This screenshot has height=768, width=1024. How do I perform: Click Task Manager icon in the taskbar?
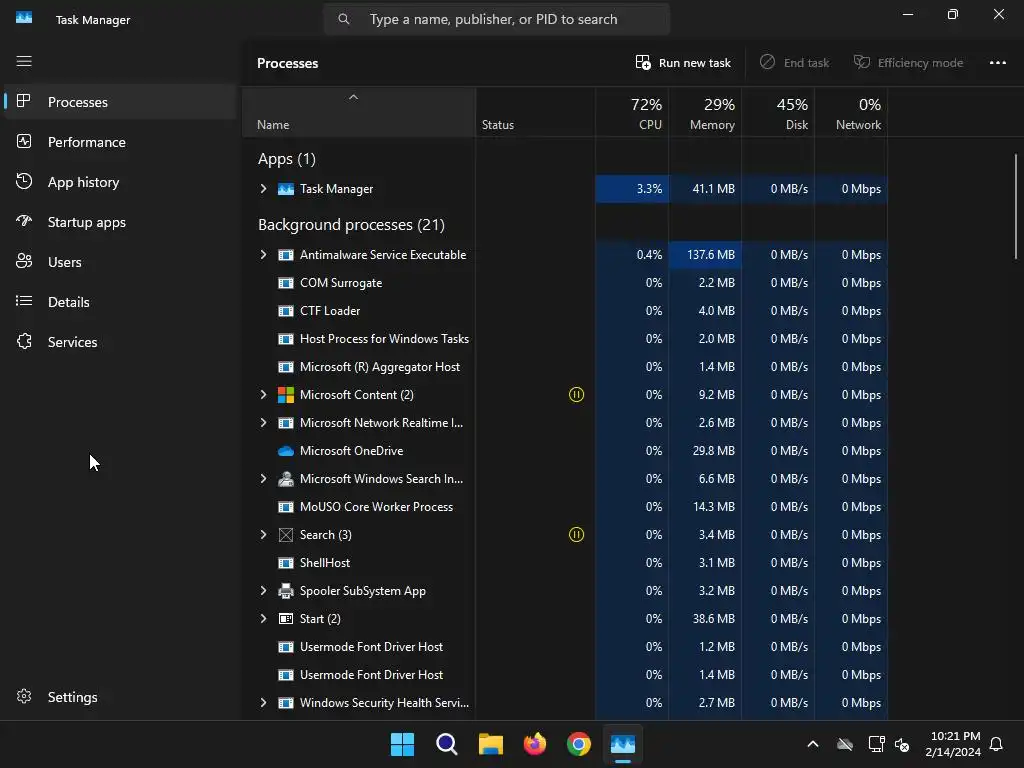pos(622,744)
